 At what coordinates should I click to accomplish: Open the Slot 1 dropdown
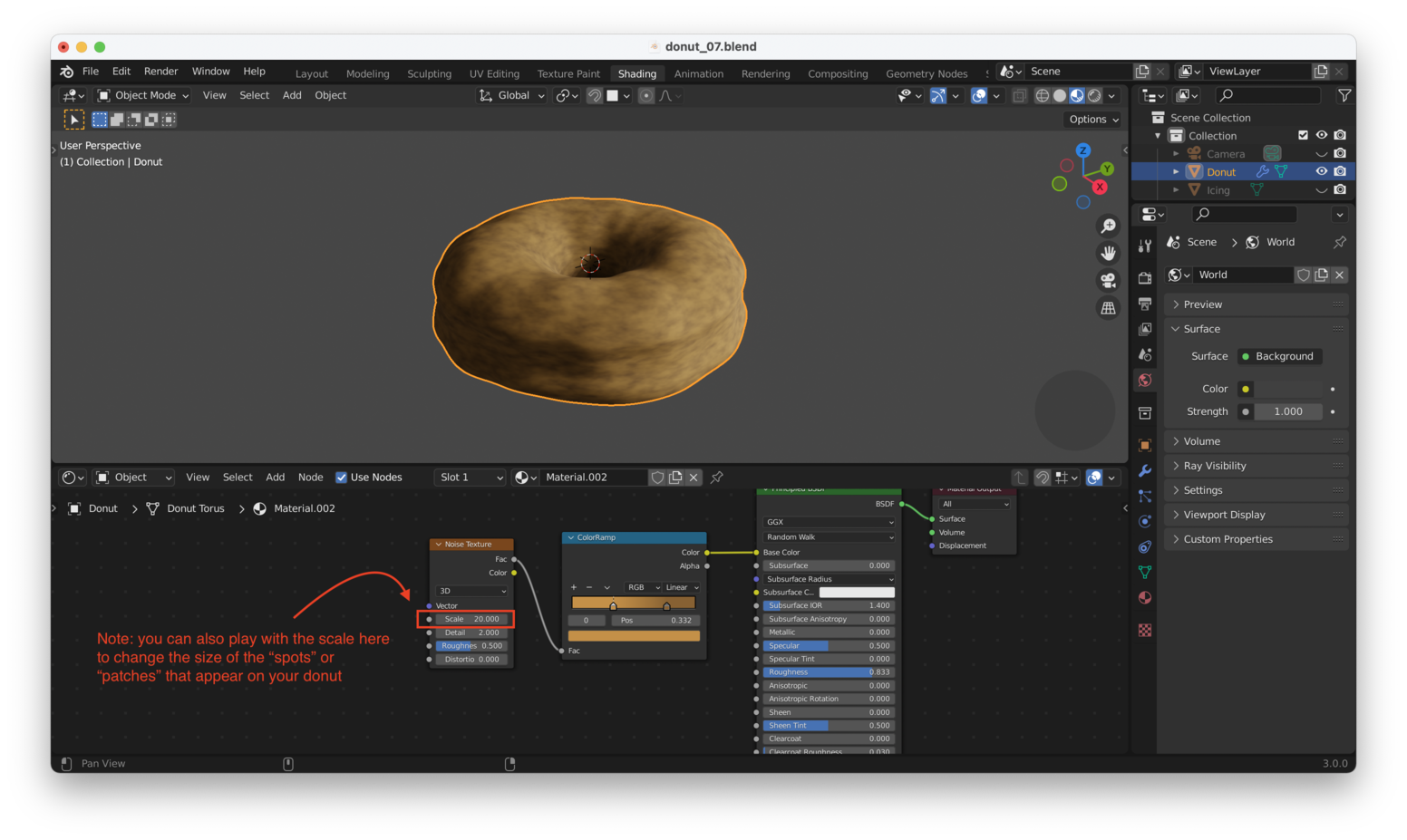click(x=470, y=477)
